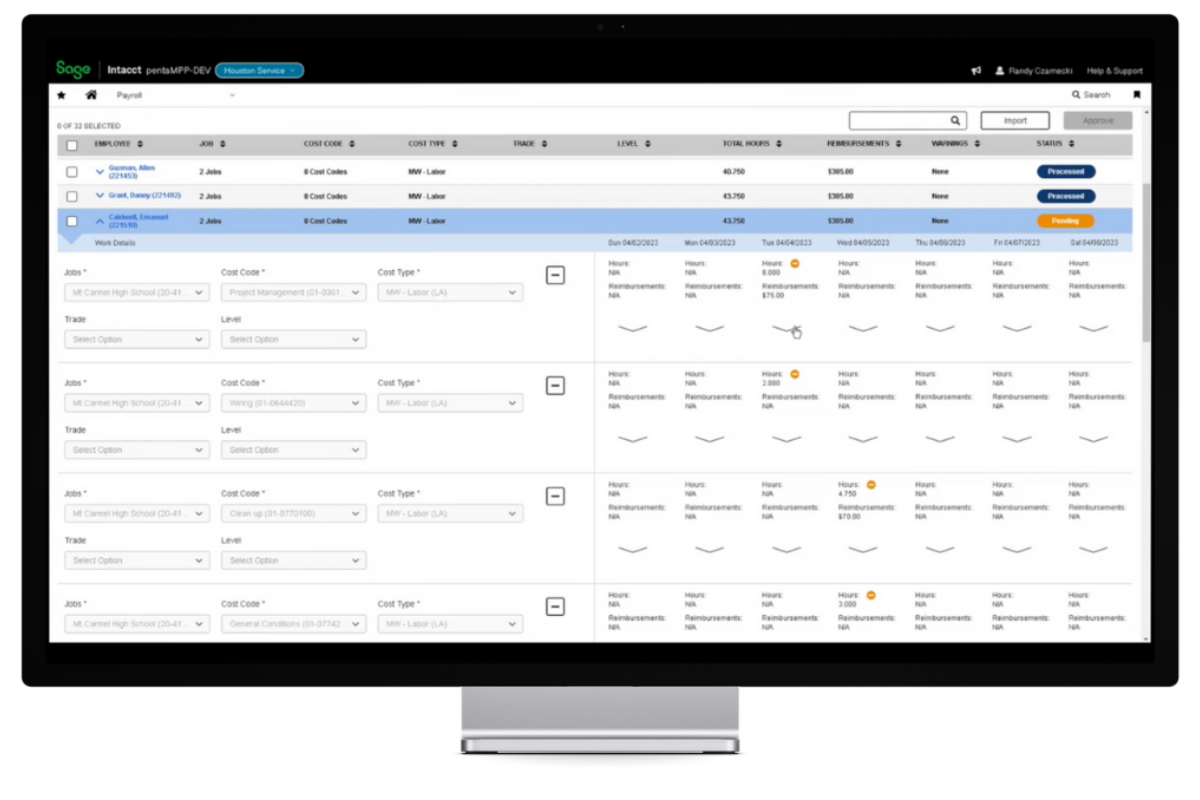Check the checkbox for Caldwell, Emanuel's row
Image resolution: width=1200 pixels, height=800 pixels.
pyautogui.click(x=71, y=220)
